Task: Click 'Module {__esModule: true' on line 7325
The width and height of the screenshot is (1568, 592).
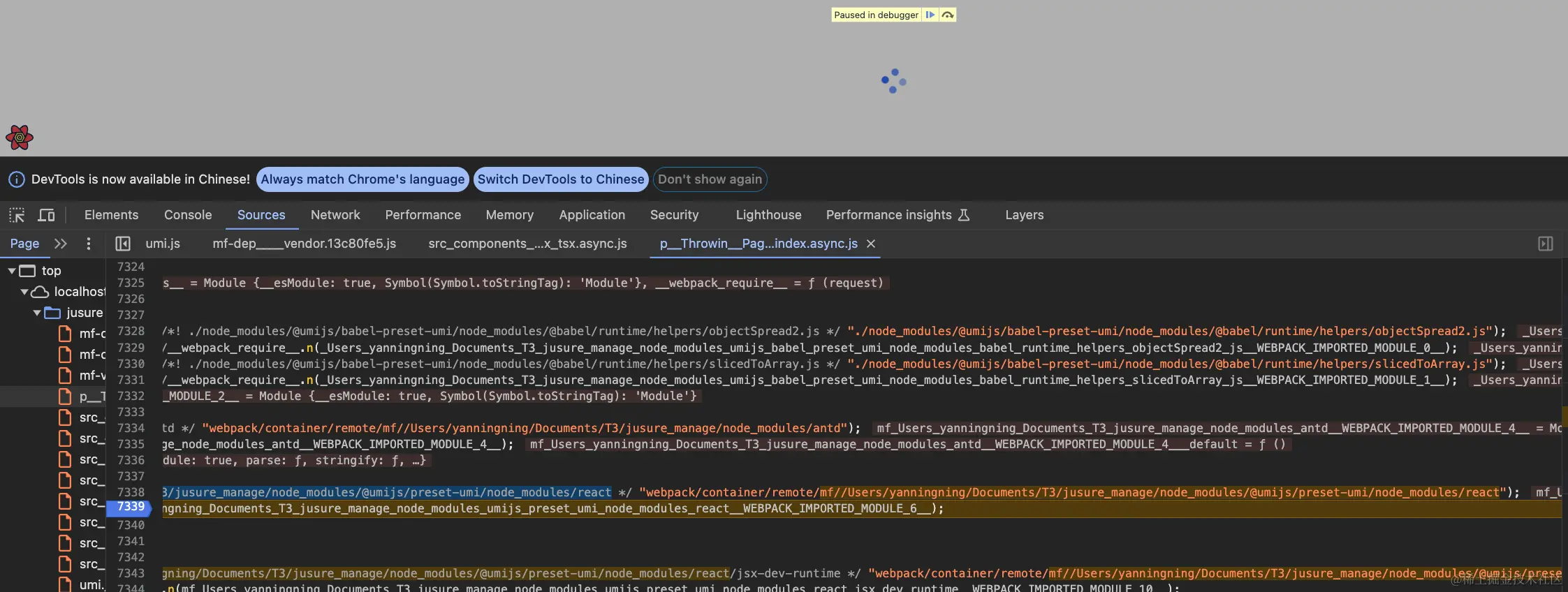Action: click(288, 283)
